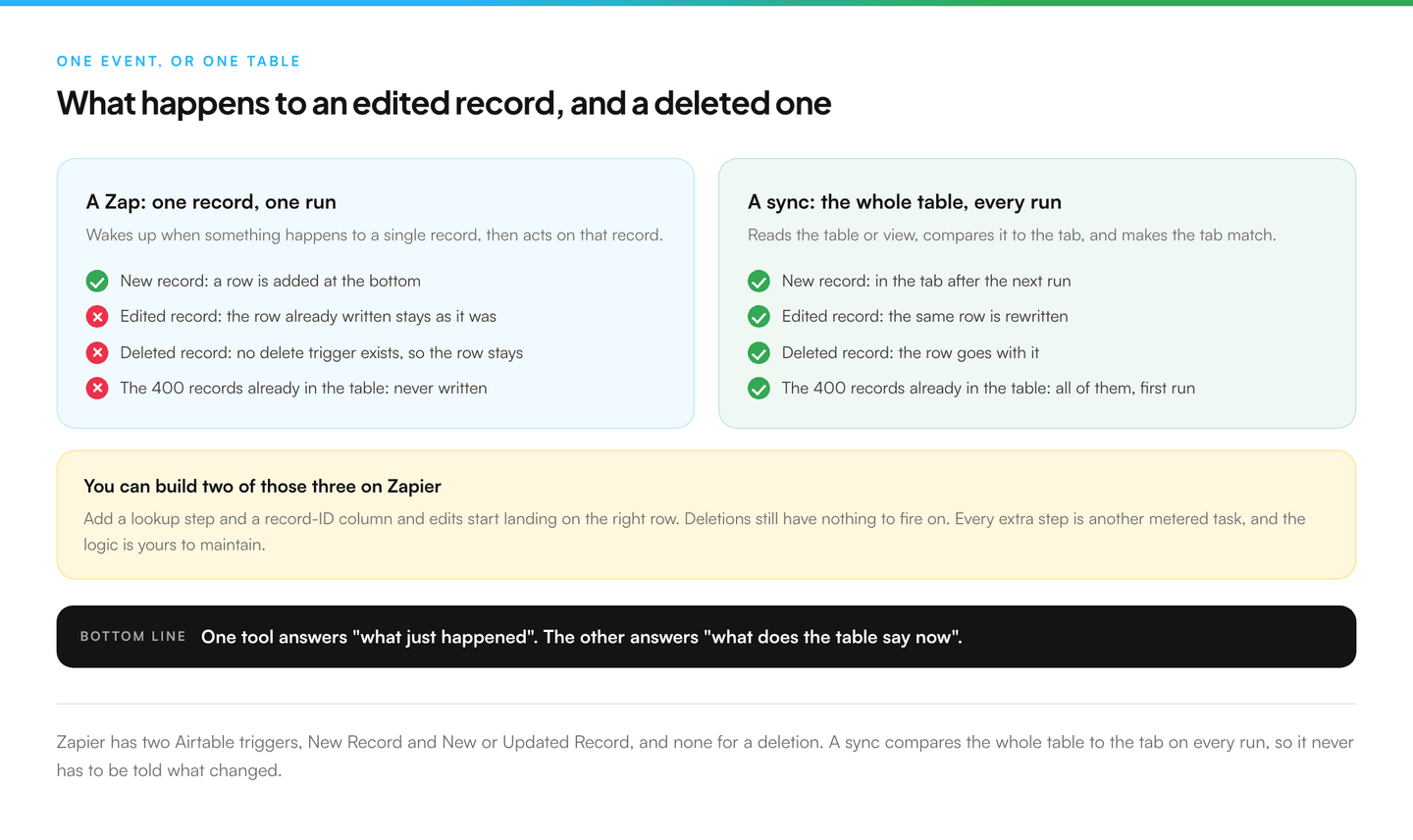The height and width of the screenshot is (840, 1413).
Task: Click text 'Edited record: the row already written stays as it was'
Action: pos(308,316)
